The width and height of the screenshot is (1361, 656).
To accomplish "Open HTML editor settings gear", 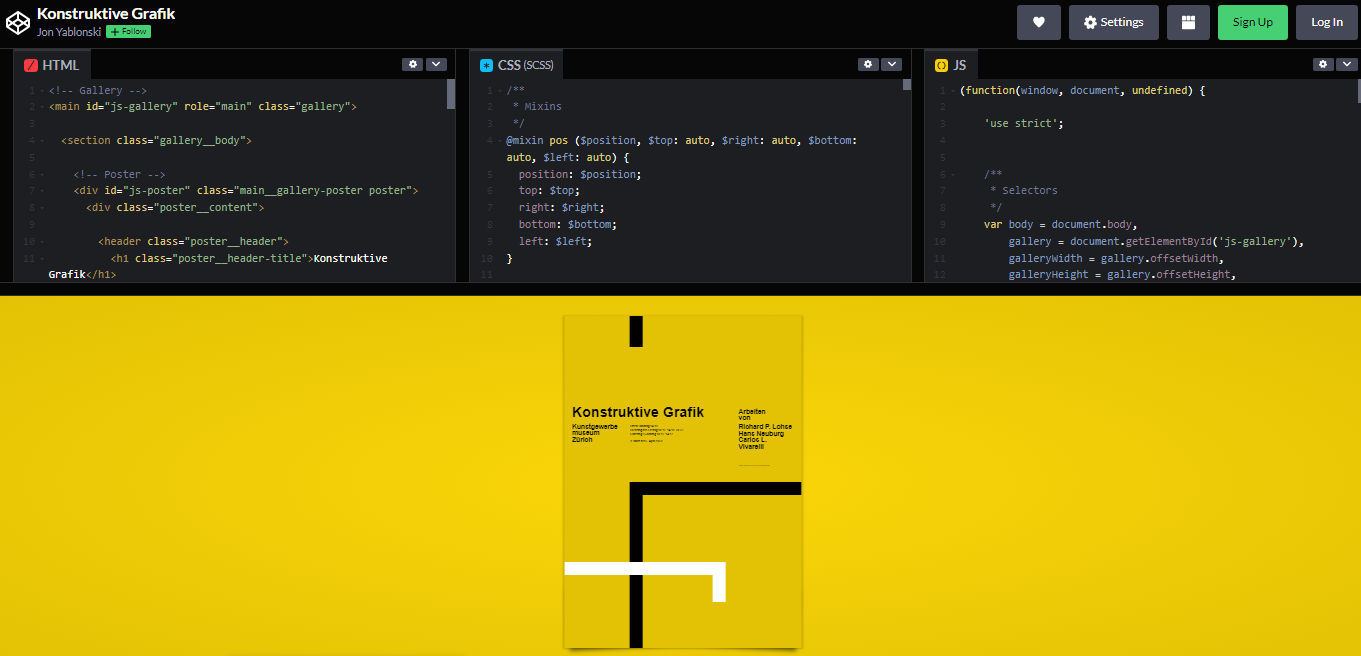I will (x=413, y=64).
